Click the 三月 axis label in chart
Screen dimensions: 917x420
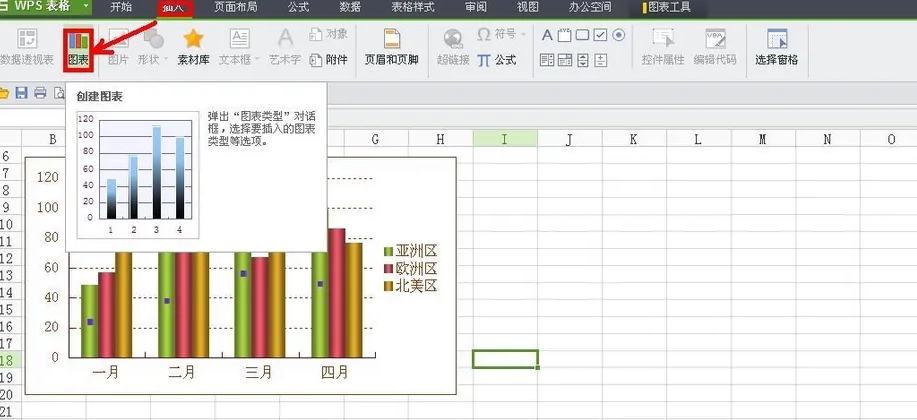click(258, 372)
